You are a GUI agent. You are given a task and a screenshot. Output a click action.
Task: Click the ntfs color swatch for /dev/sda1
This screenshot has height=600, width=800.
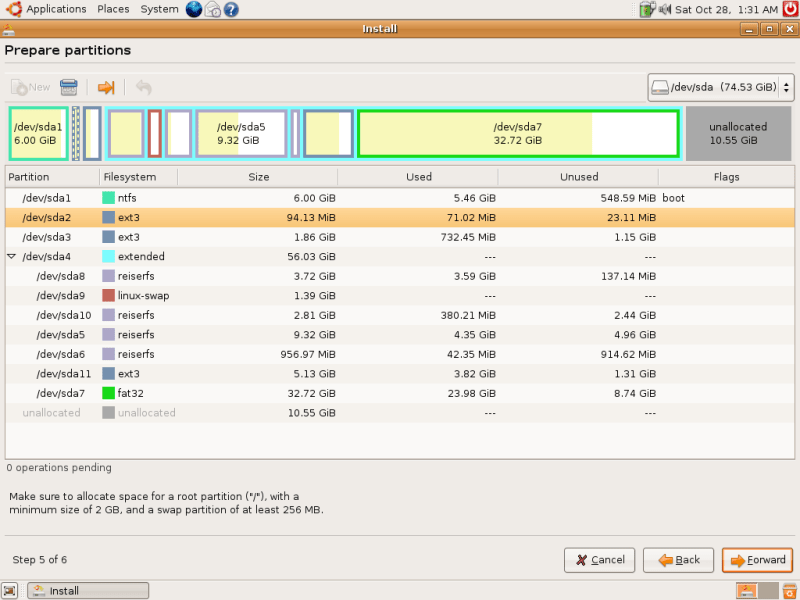(x=108, y=197)
